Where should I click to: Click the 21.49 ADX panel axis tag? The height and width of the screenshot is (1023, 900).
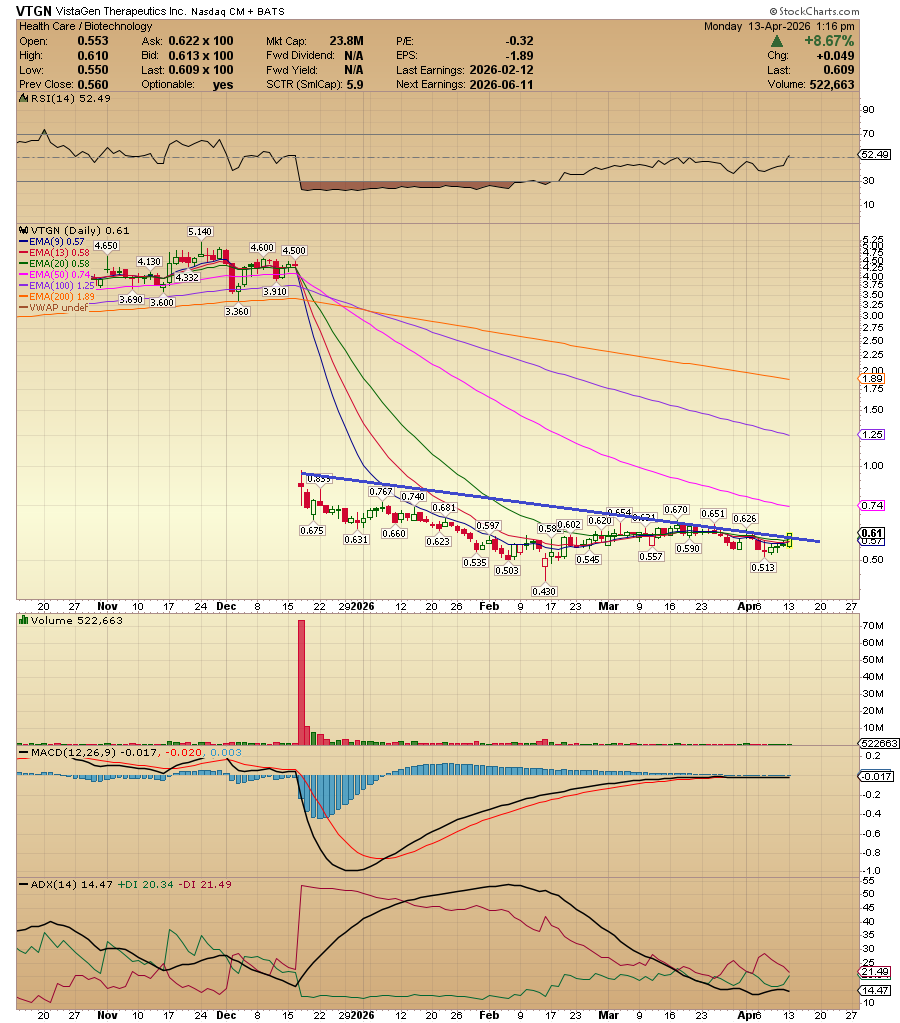[x=874, y=972]
